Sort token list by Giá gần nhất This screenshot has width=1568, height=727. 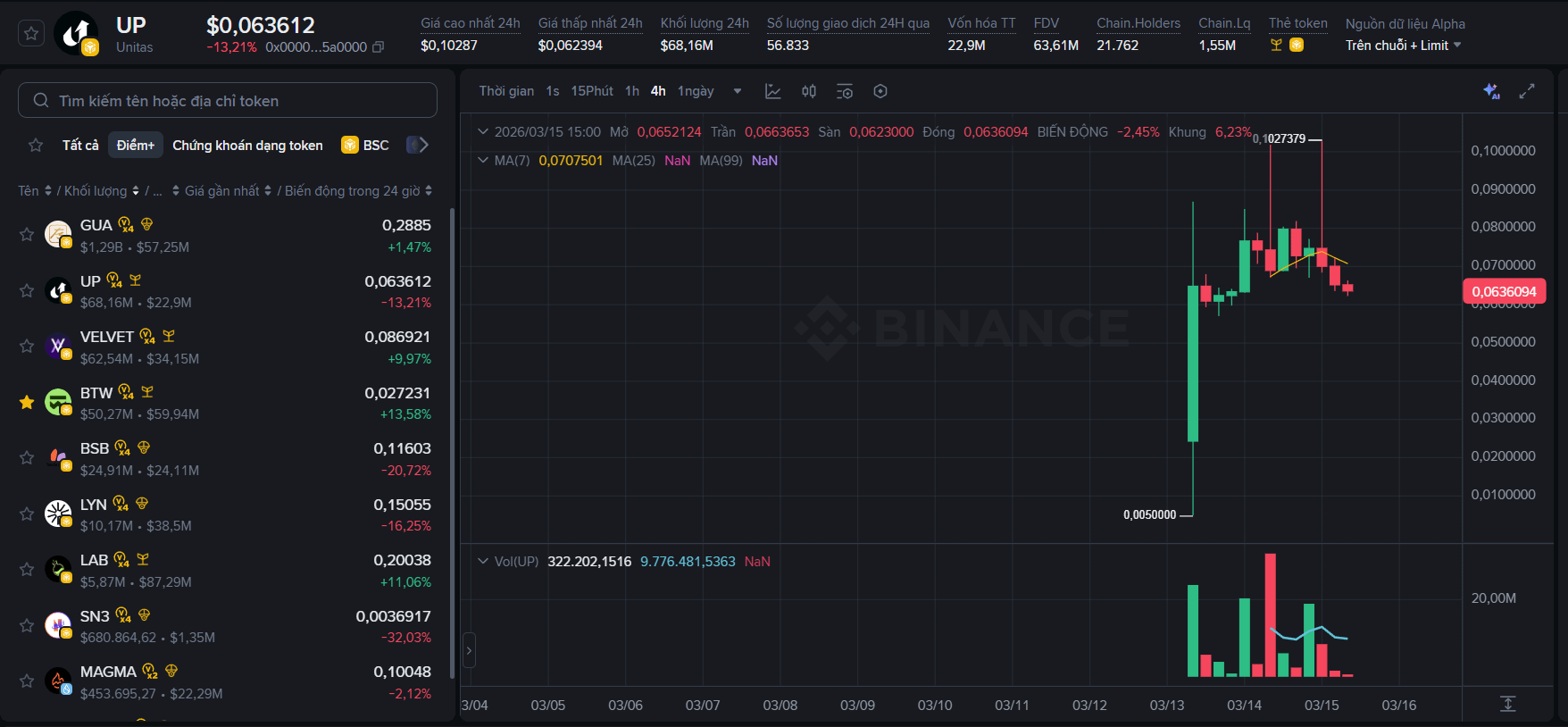tap(228, 191)
